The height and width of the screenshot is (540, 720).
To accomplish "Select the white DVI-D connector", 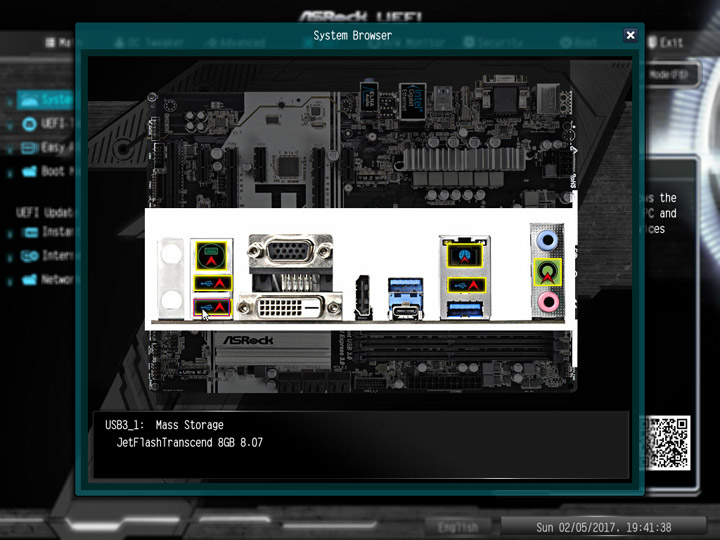I will click(291, 307).
